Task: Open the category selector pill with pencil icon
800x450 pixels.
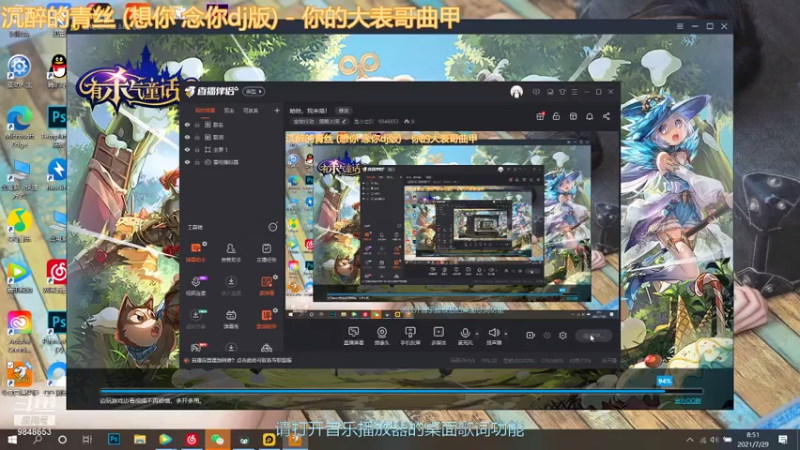Action: 320,121
